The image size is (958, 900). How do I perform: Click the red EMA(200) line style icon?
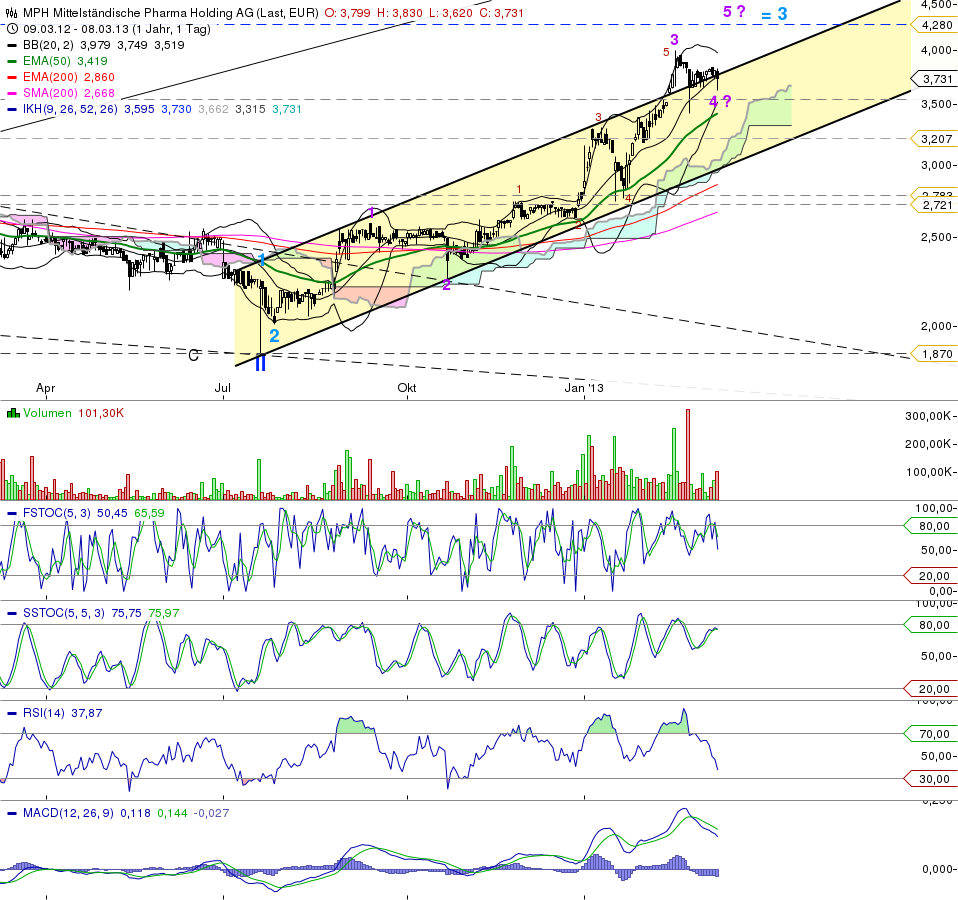point(12,74)
